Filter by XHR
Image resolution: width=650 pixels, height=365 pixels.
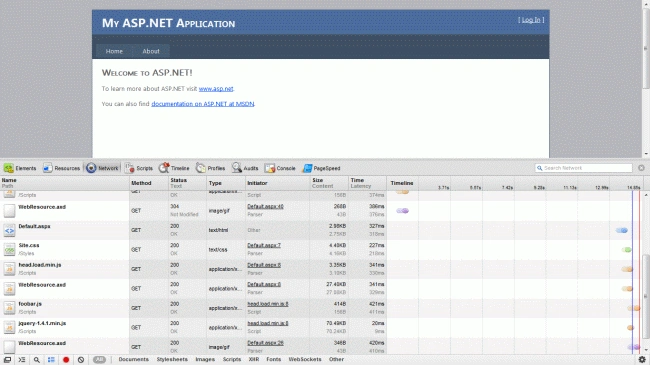click(254, 360)
